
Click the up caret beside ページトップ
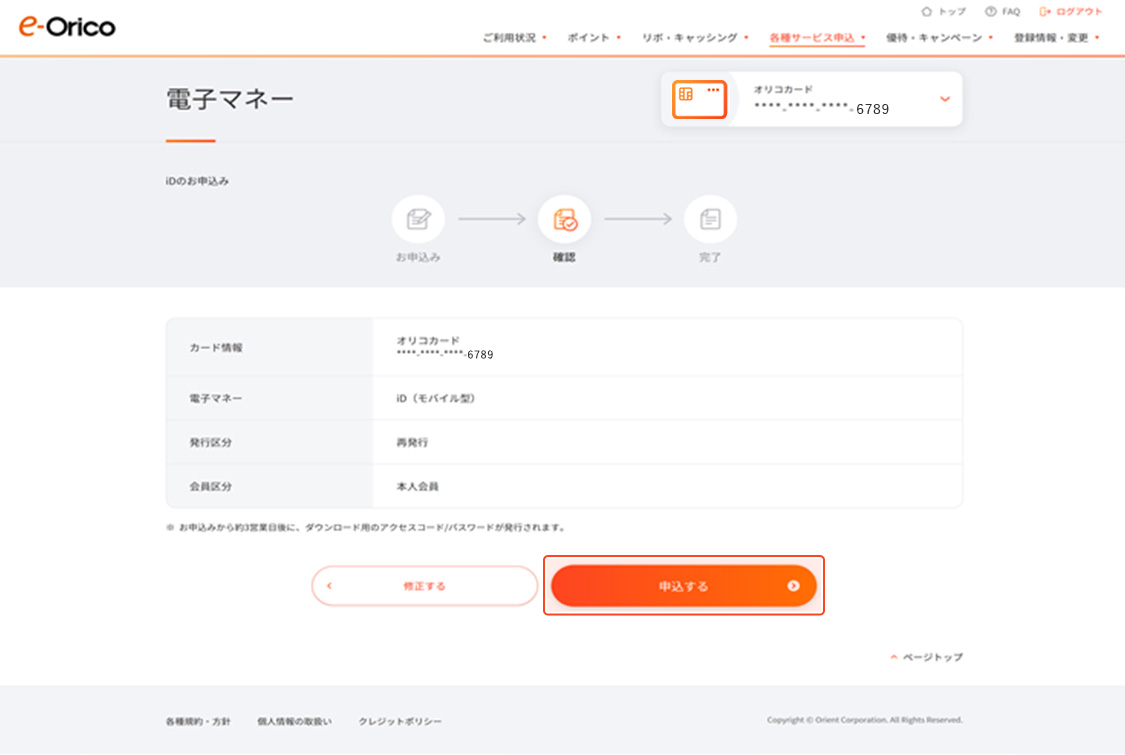[x=894, y=657]
